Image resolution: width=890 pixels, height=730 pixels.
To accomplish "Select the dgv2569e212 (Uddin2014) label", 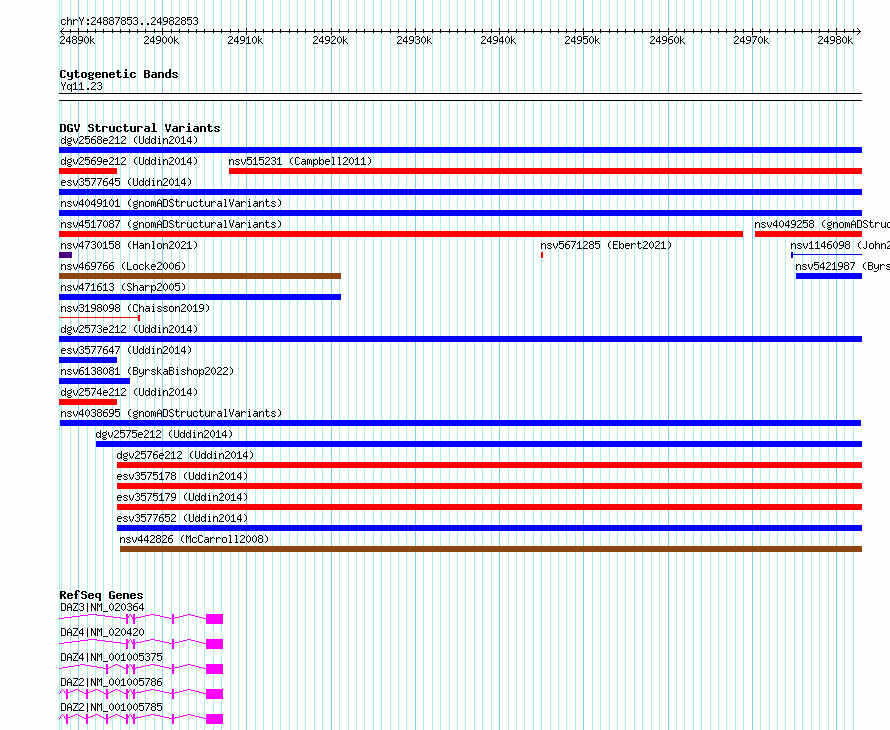I will coord(129,161).
